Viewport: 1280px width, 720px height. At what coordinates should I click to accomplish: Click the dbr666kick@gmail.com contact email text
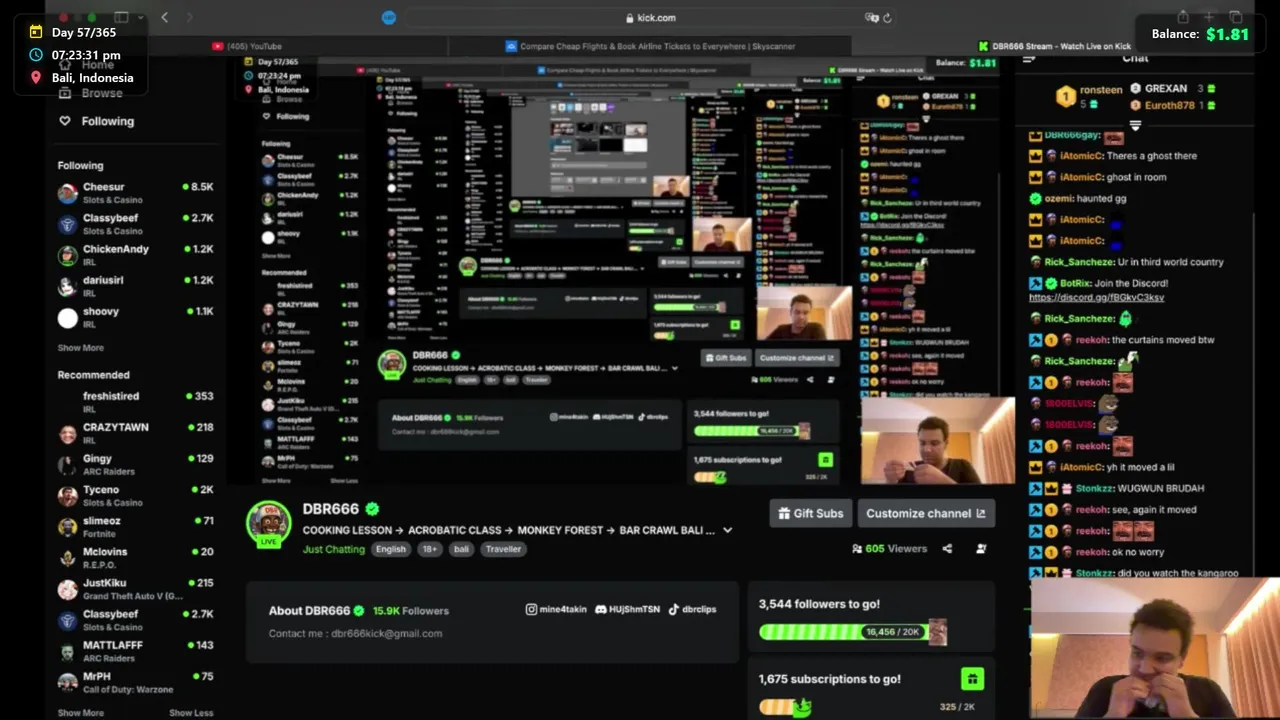tap(386, 633)
